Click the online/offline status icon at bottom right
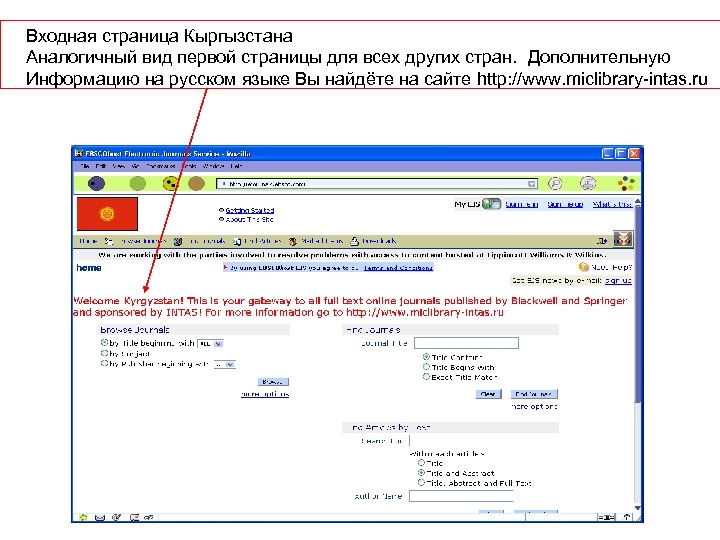720x540 pixels. tap(606, 518)
